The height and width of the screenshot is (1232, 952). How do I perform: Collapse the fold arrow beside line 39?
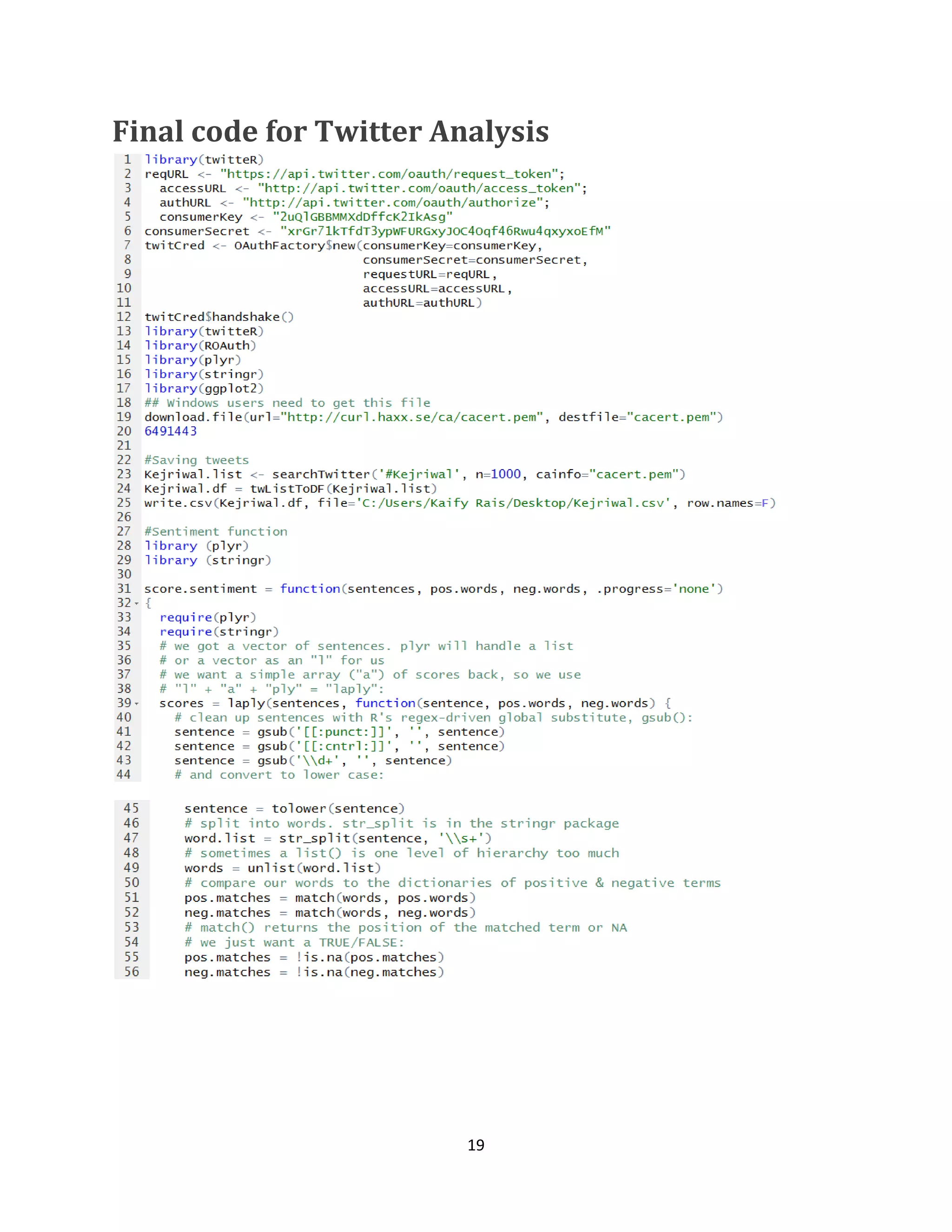tap(137, 704)
